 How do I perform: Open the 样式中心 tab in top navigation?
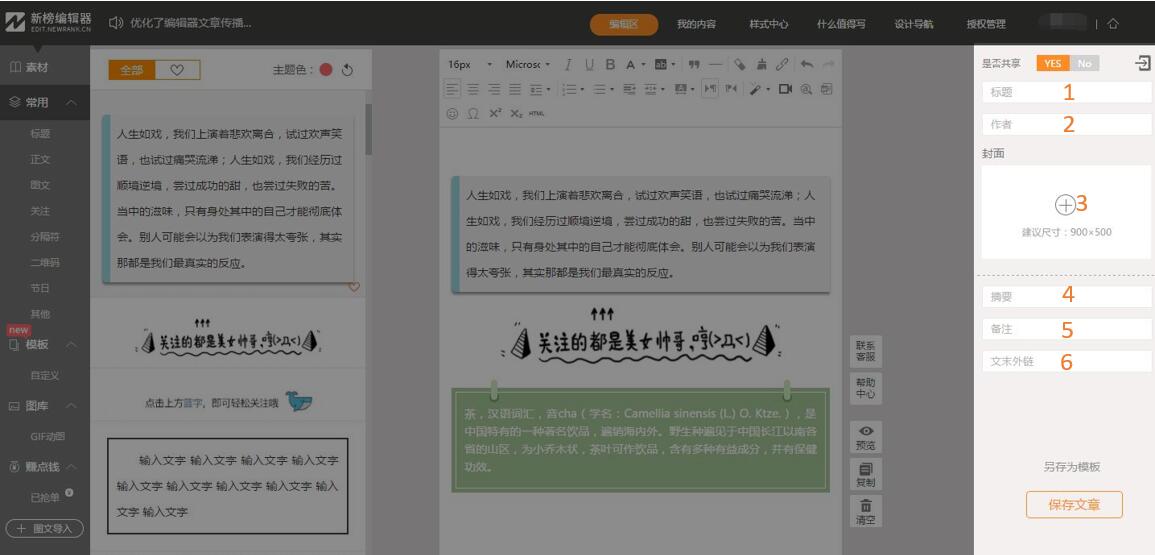click(768, 24)
